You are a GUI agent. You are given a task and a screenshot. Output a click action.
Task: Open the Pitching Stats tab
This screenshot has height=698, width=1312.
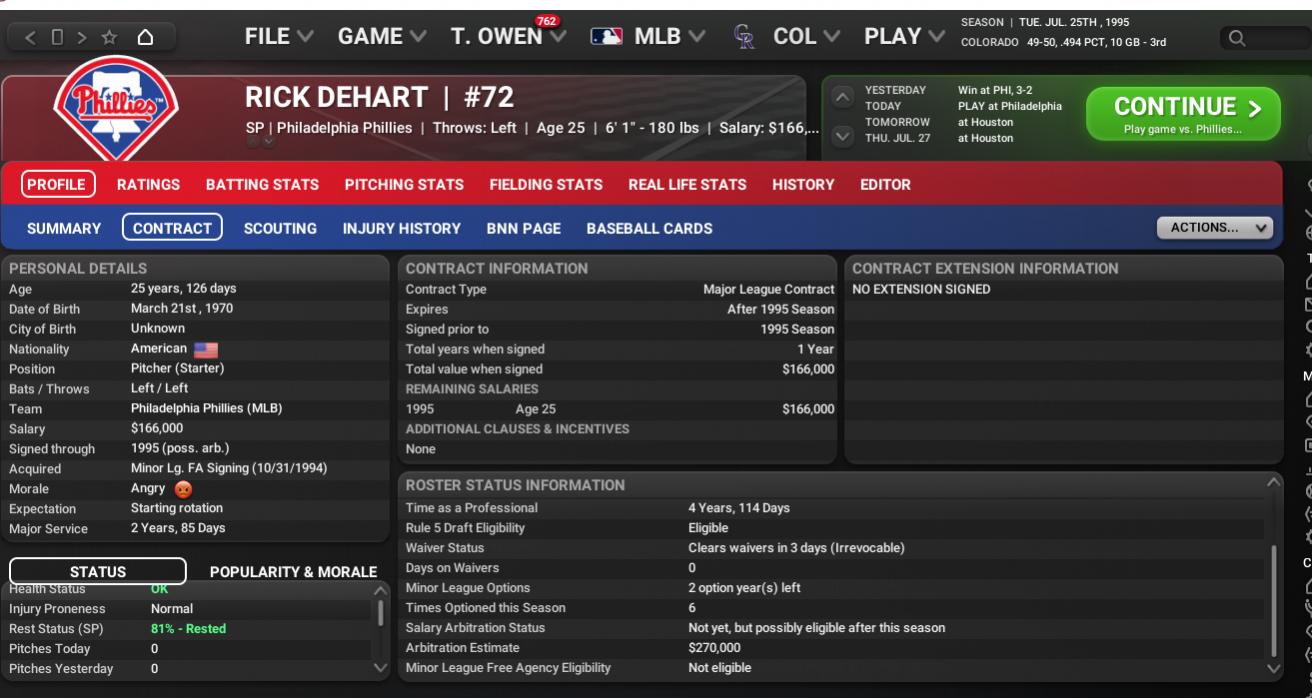[404, 185]
